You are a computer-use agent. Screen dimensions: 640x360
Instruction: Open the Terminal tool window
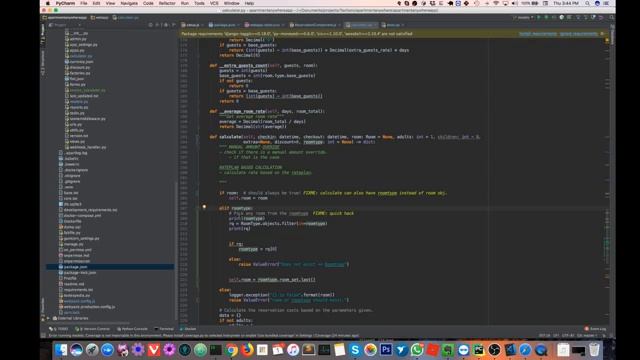(x=164, y=329)
